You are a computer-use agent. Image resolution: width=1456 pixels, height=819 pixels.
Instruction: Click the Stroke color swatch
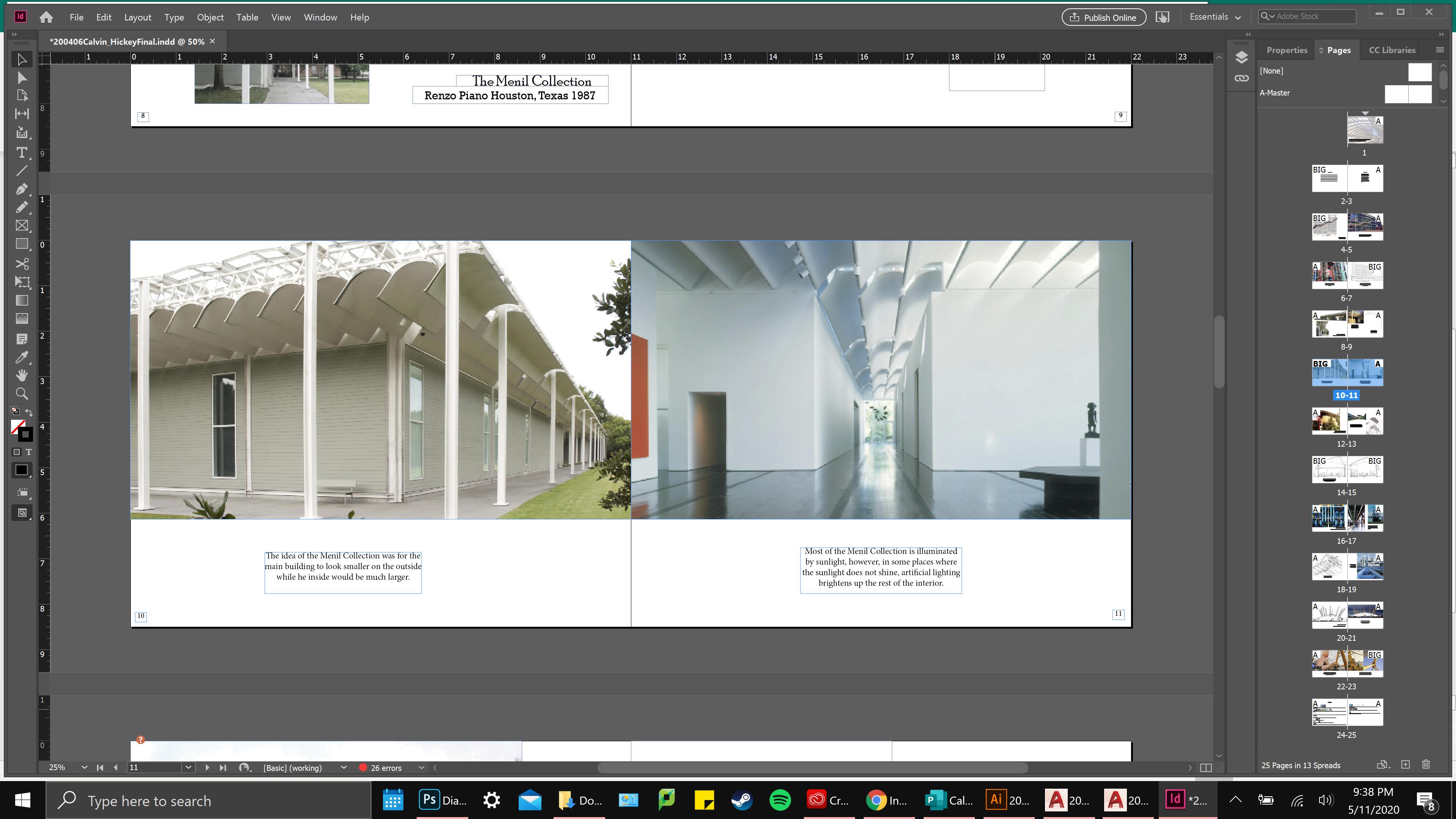(26, 435)
